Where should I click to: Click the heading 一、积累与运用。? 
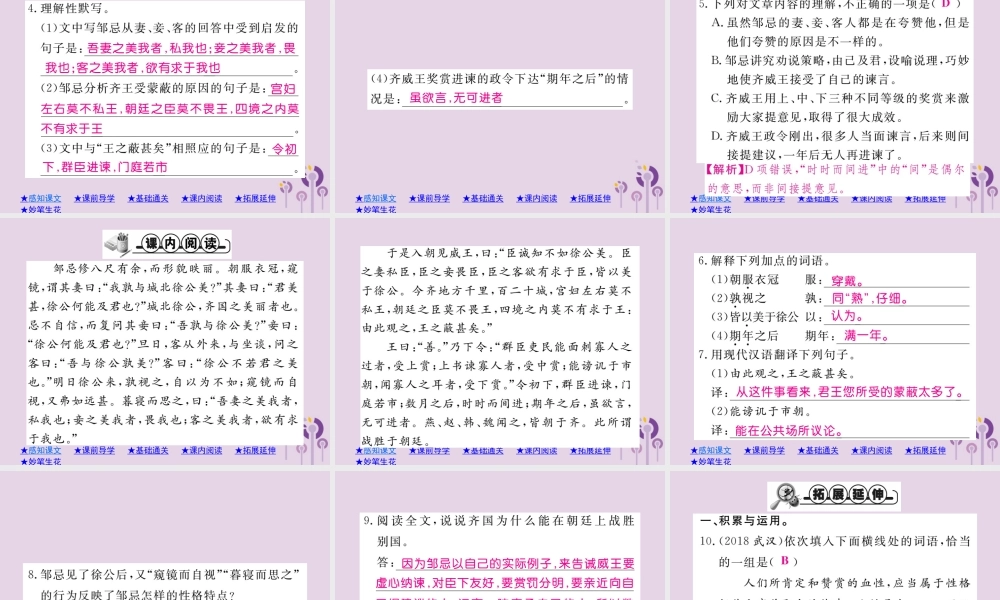(744, 521)
